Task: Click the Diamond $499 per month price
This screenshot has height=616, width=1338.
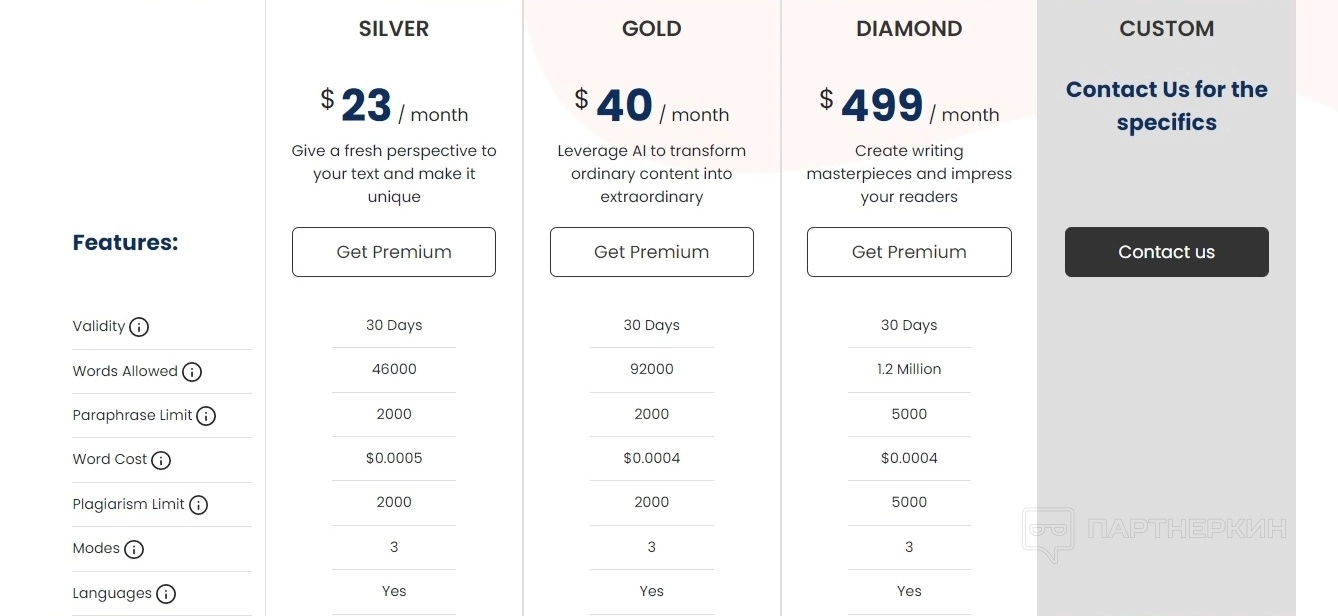Action: pyautogui.click(x=909, y=106)
